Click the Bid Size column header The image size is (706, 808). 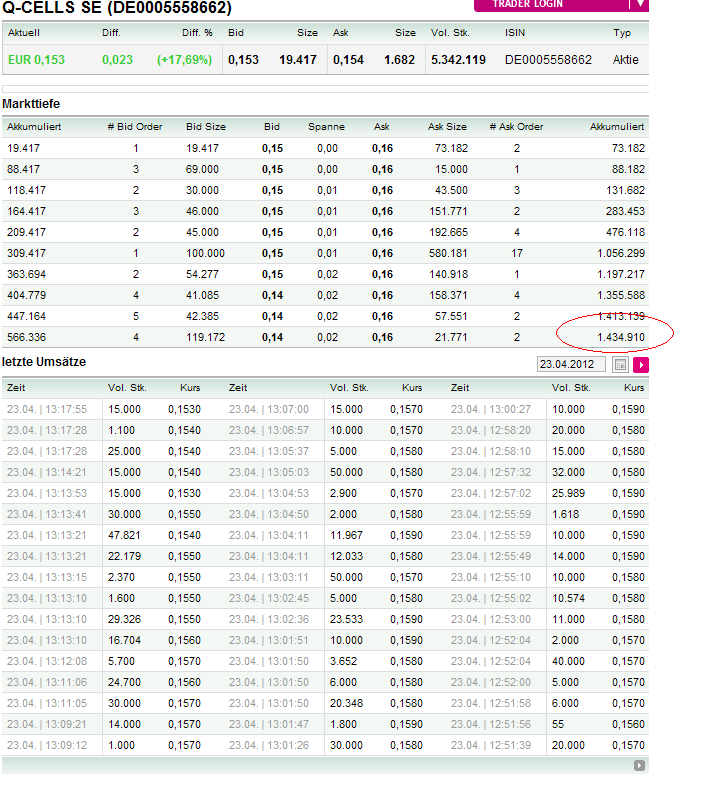(206, 127)
